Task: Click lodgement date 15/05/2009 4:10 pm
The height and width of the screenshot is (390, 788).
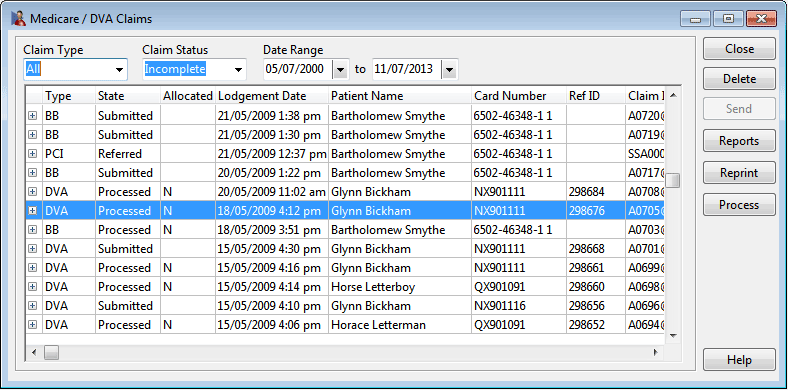Action: tap(272, 306)
